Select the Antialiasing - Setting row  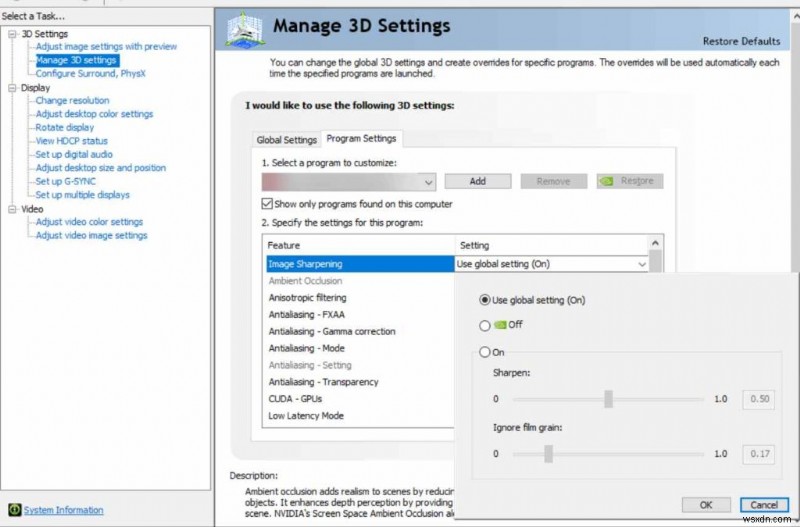tap(360, 365)
